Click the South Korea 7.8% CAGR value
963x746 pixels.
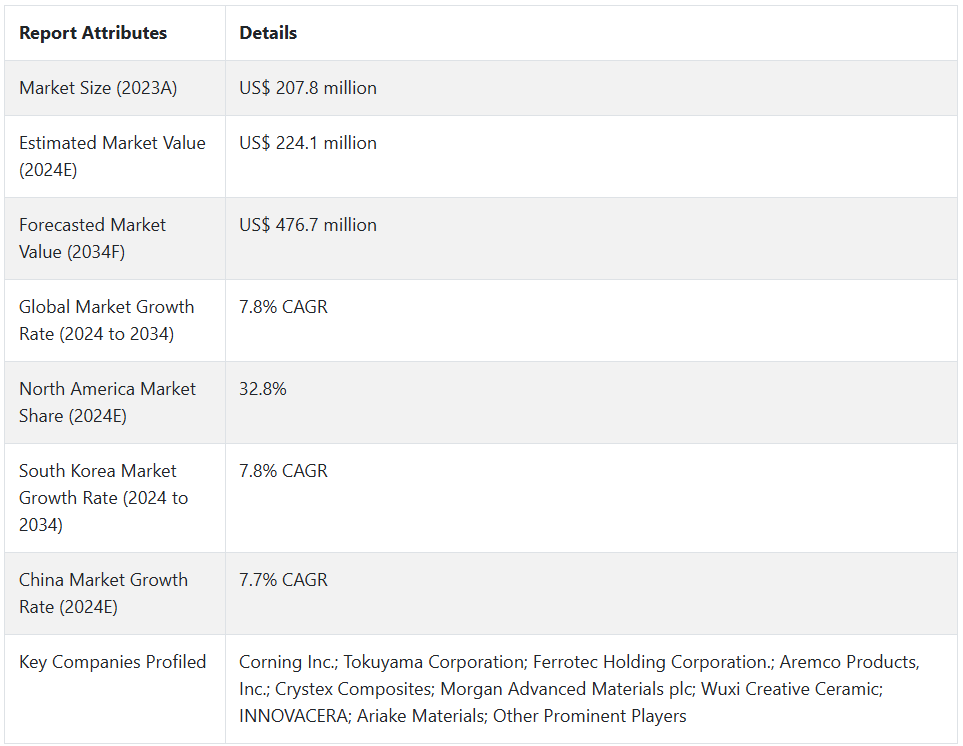pyautogui.click(x=283, y=471)
